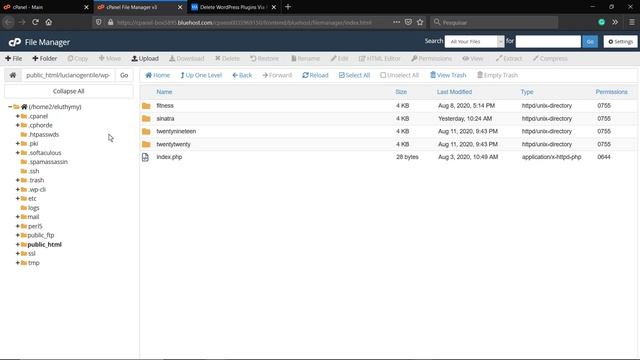Expand the .cpanel tree folder
This screenshot has width=640, height=360.
[x=18, y=116]
